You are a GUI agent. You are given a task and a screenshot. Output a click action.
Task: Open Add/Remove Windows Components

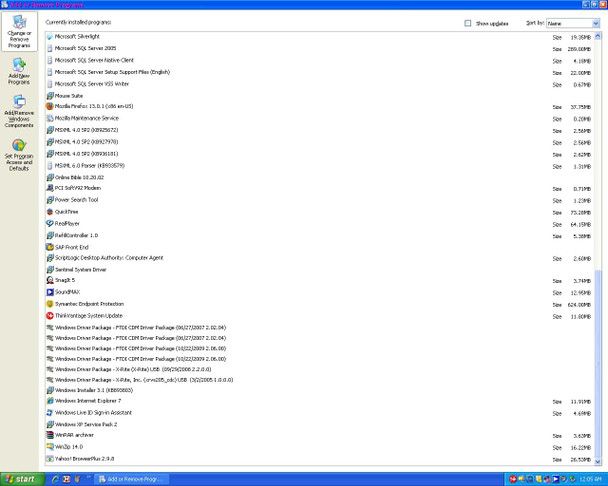(19, 111)
